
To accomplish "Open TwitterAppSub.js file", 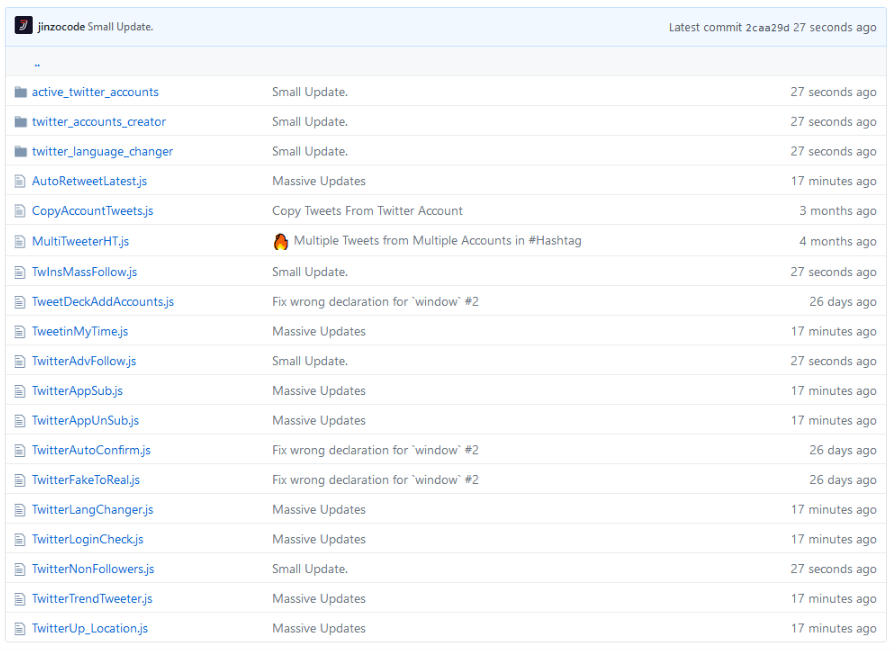I will (x=77, y=391).
